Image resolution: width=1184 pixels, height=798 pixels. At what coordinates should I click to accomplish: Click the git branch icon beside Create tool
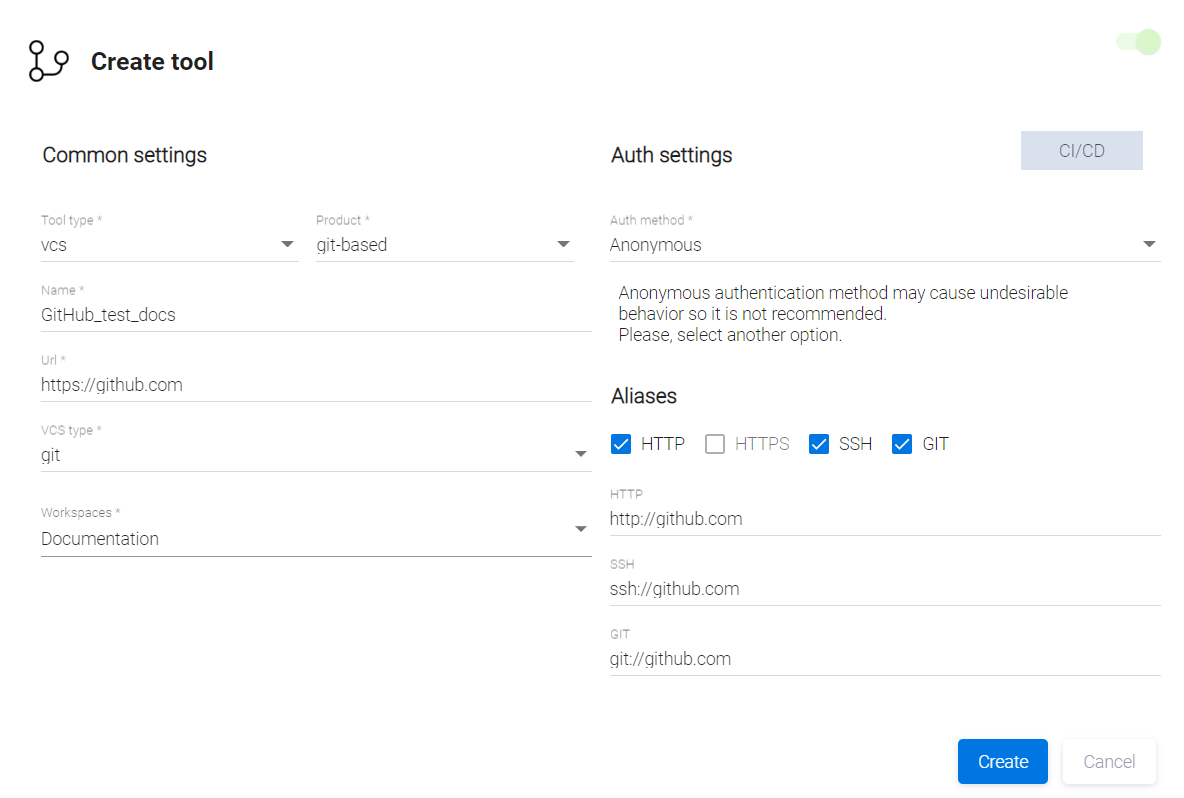[x=48, y=61]
